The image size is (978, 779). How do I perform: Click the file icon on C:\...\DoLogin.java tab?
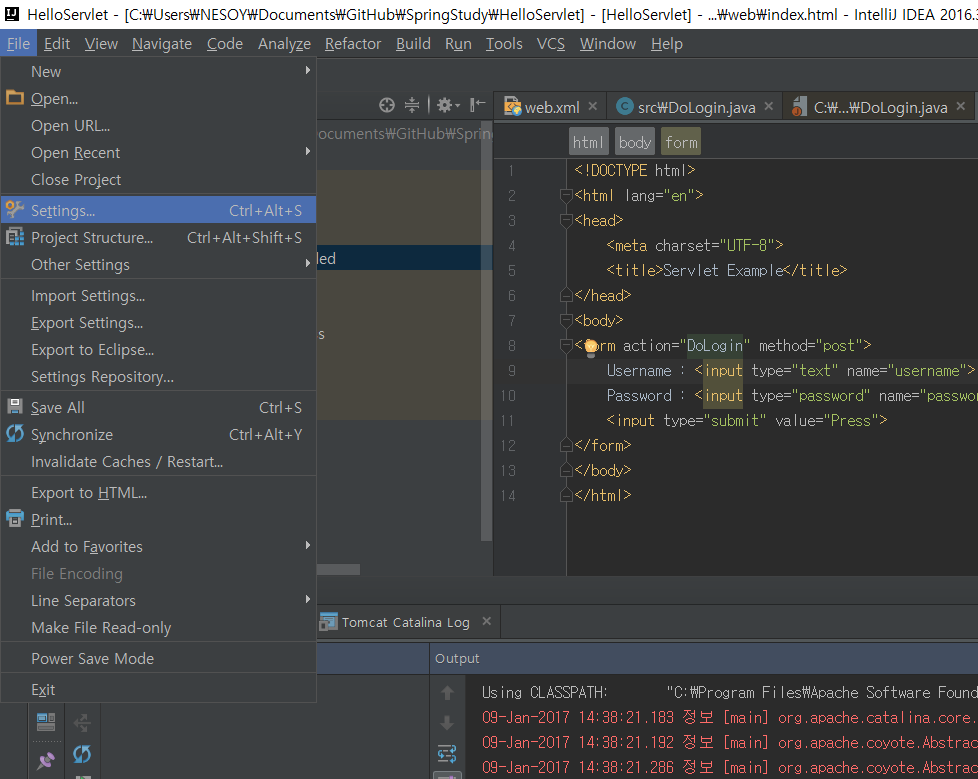[x=799, y=107]
